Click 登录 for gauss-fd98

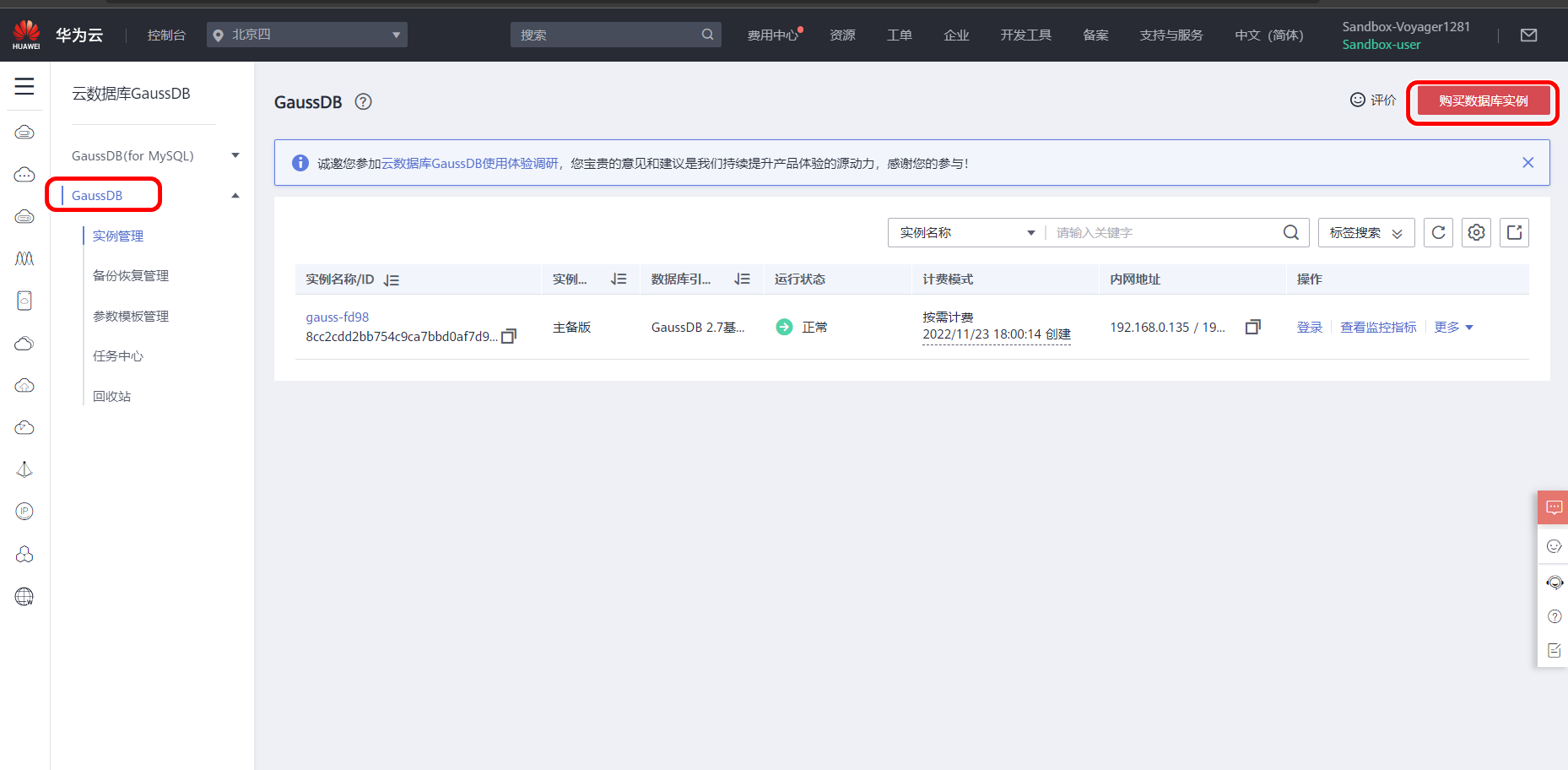coord(1310,327)
